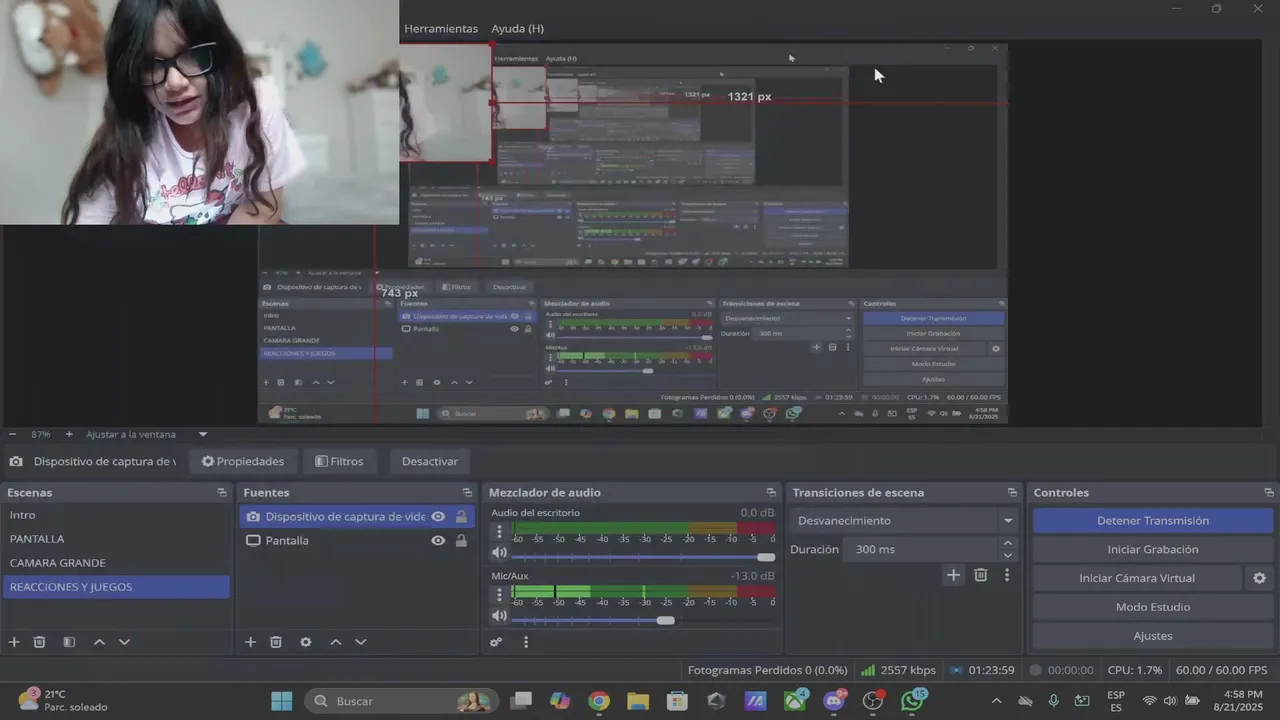Increase transition duration with up arrow
The image size is (1280, 720).
(1008, 544)
